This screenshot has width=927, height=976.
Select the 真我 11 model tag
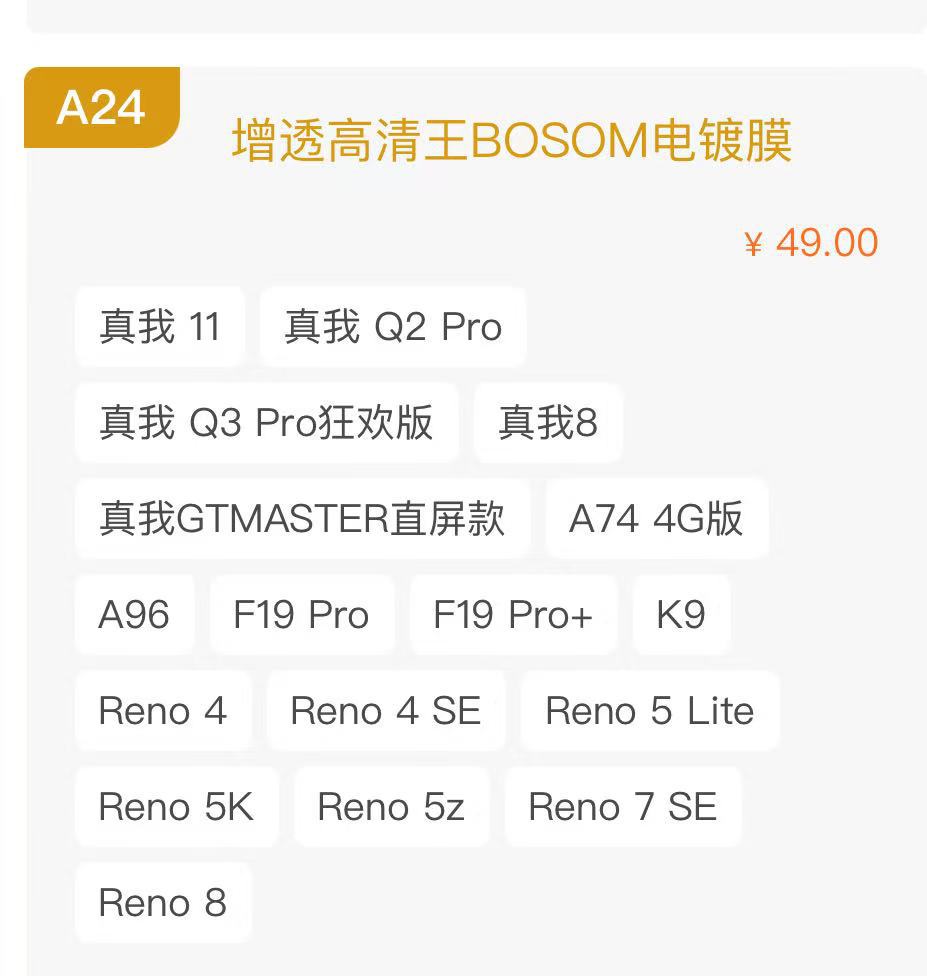click(x=160, y=327)
